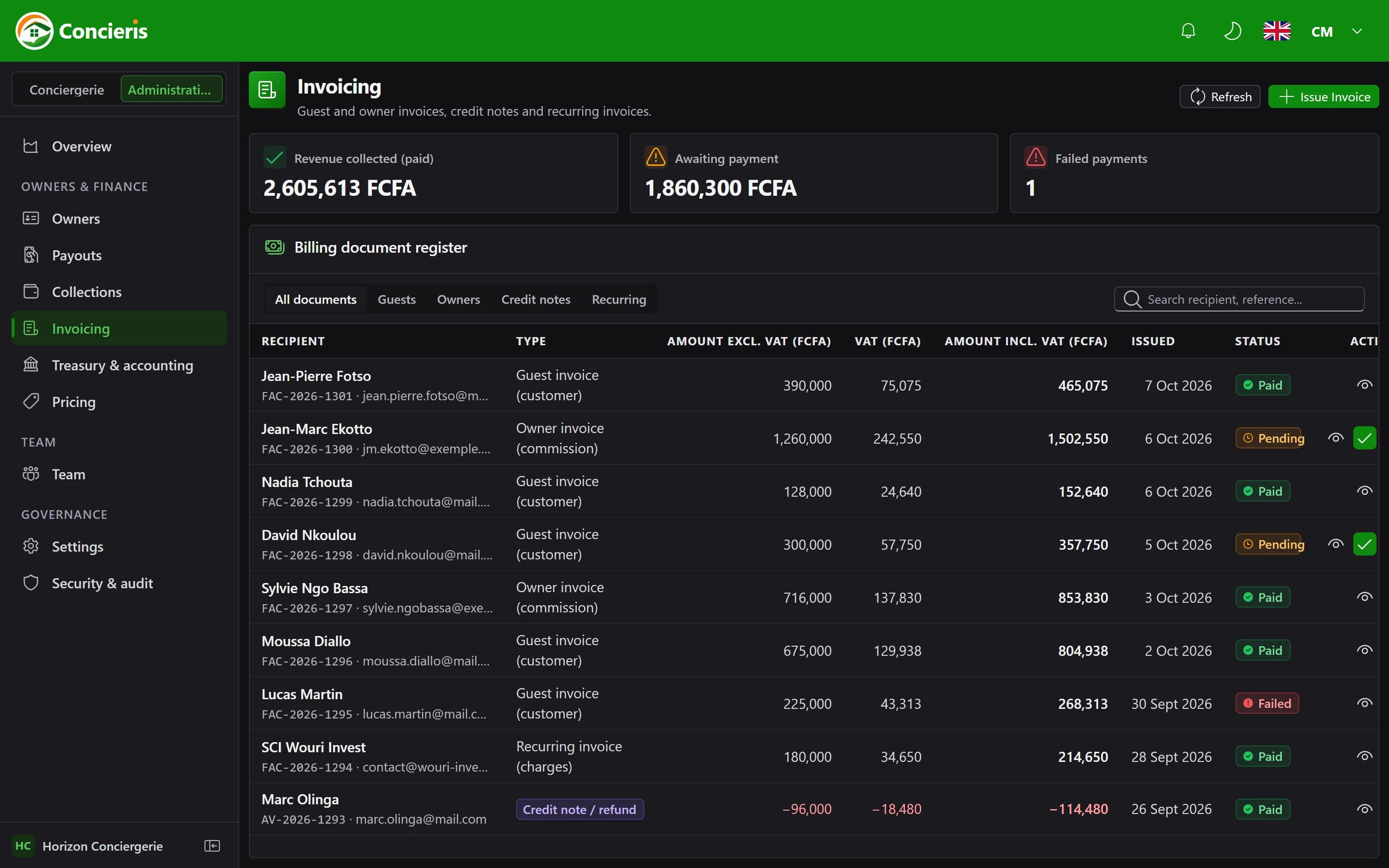View Marc Olinga credit note eye icon
This screenshot has height=868, width=1389.
pyautogui.click(x=1364, y=810)
